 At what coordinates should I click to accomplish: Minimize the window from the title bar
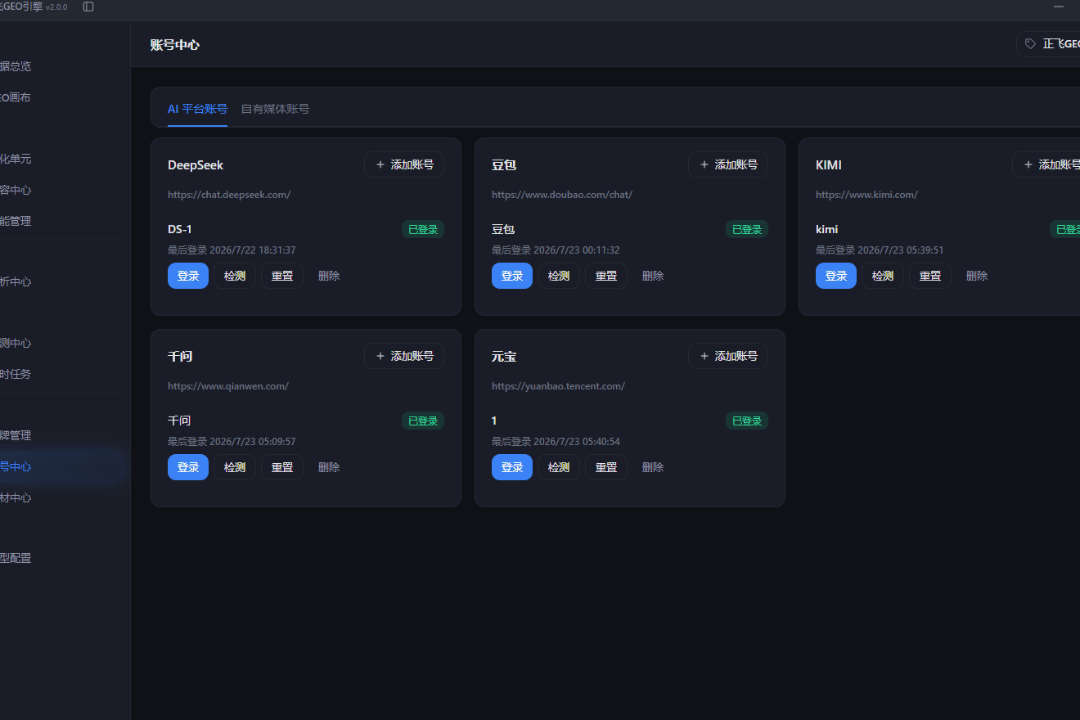click(x=1059, y=7)
